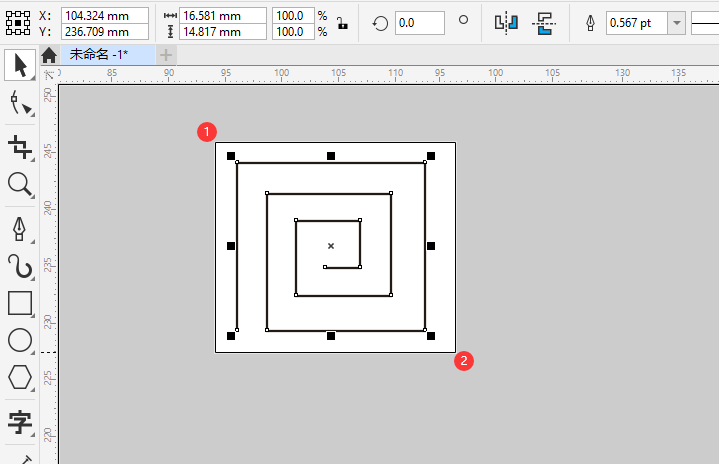Select the Ellipse tool
The height and width of the screenshot is (464, 719).
click(x=20, y=340)
